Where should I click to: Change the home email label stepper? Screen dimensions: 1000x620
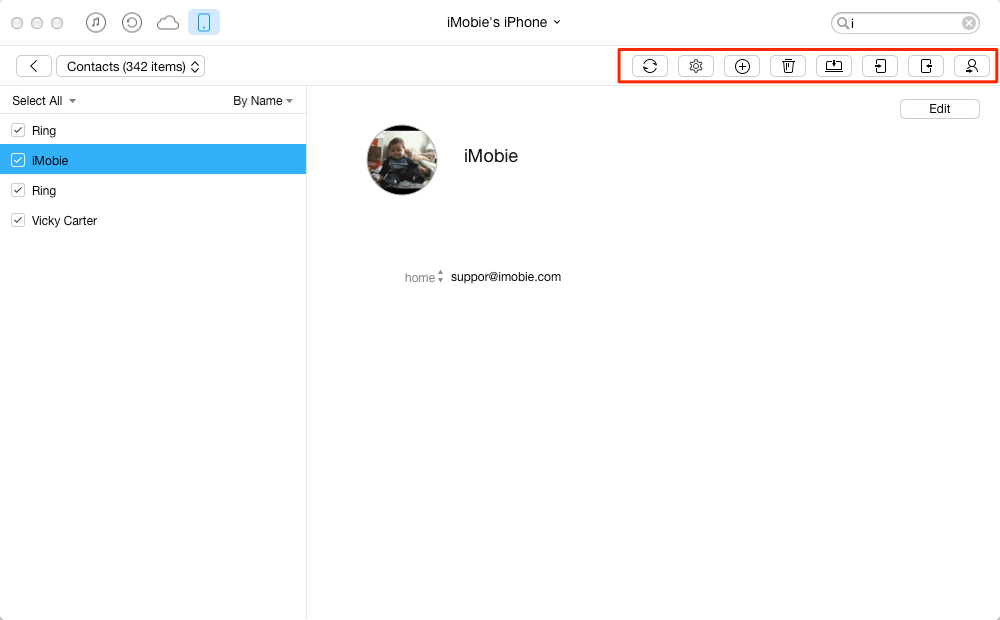click(440, 277)
